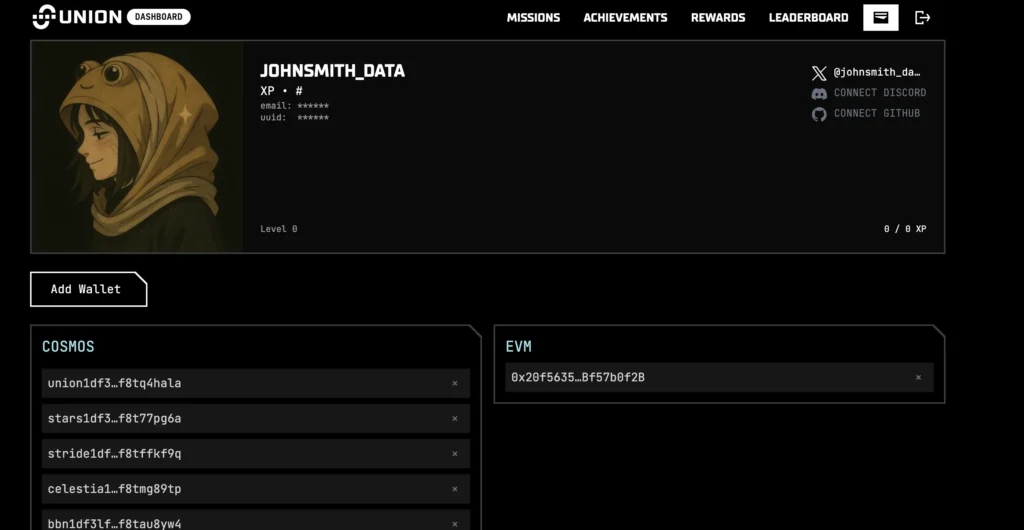
Task: Click CONNECT DISCORD
Action: (x=880, y=93)
